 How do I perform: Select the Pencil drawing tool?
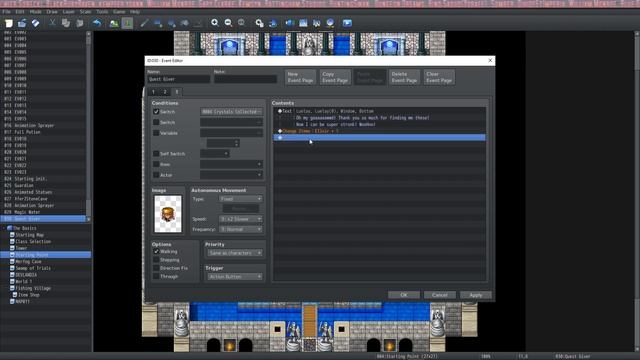click(x=144, y=23)
